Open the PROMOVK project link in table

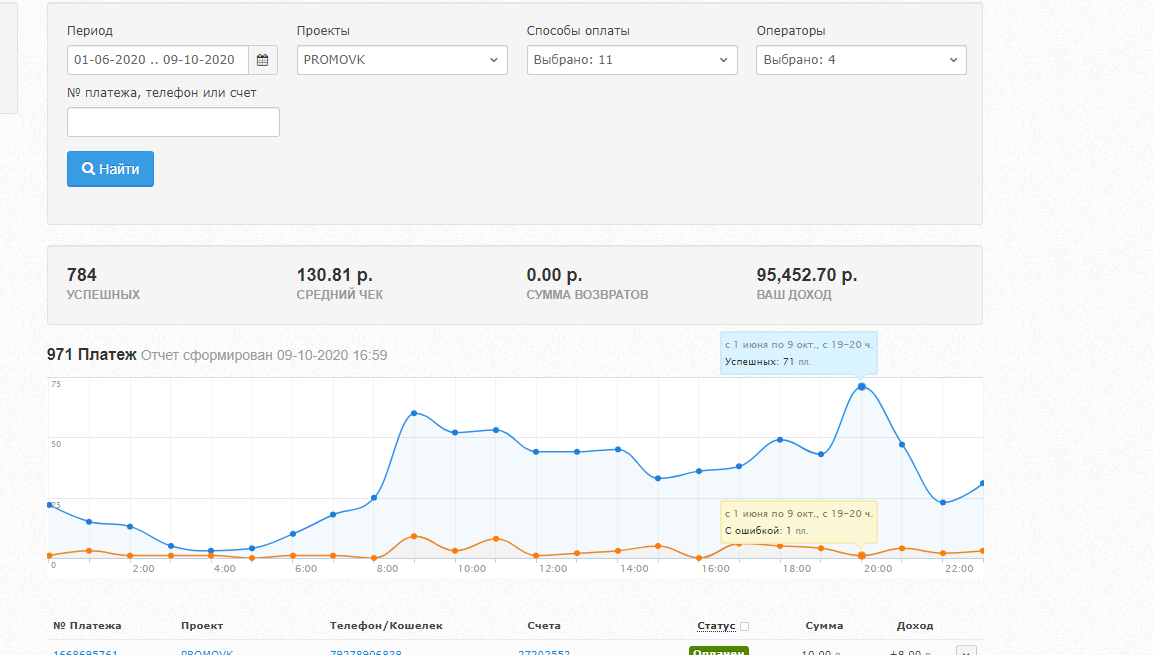207,652
